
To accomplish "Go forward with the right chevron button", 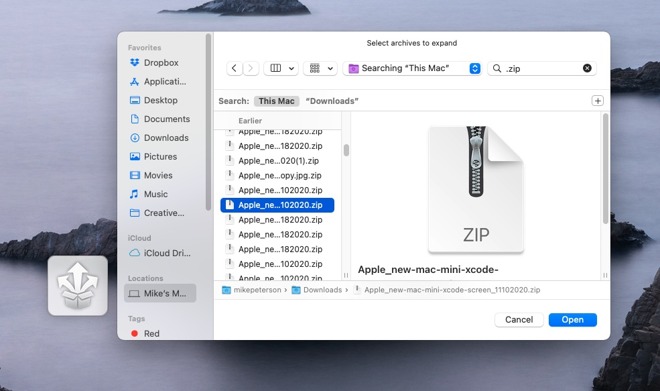I will point(251,68).
